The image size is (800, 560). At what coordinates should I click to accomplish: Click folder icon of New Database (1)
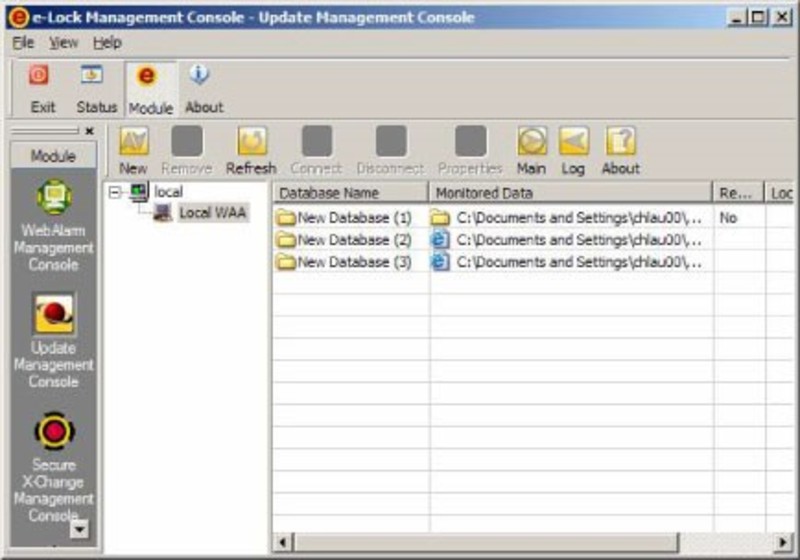[286, 218]
